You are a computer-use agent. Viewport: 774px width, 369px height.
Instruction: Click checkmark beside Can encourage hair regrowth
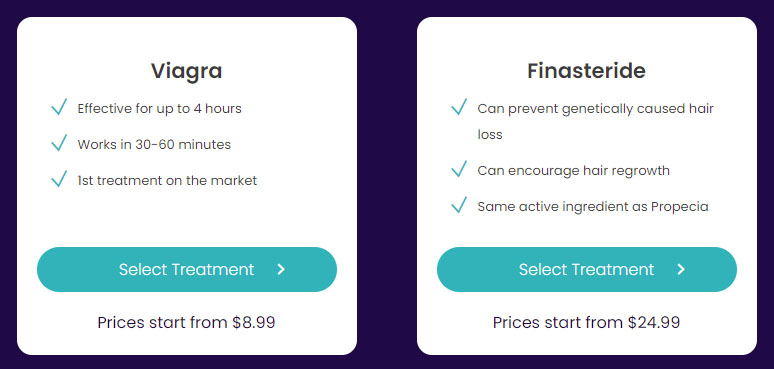(x=459, y=169)
